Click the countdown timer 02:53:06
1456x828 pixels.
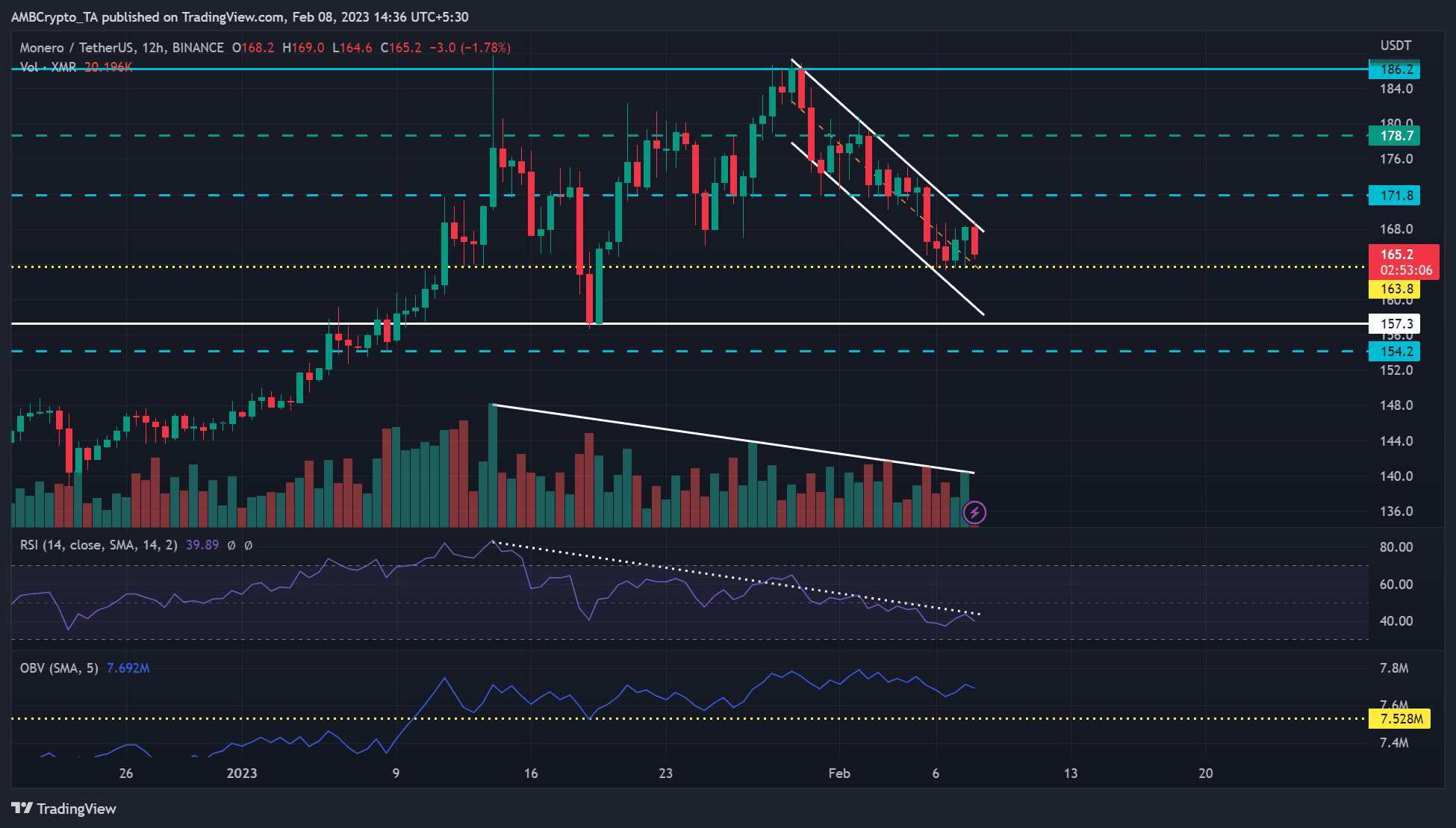click(x=1406, y=270)
